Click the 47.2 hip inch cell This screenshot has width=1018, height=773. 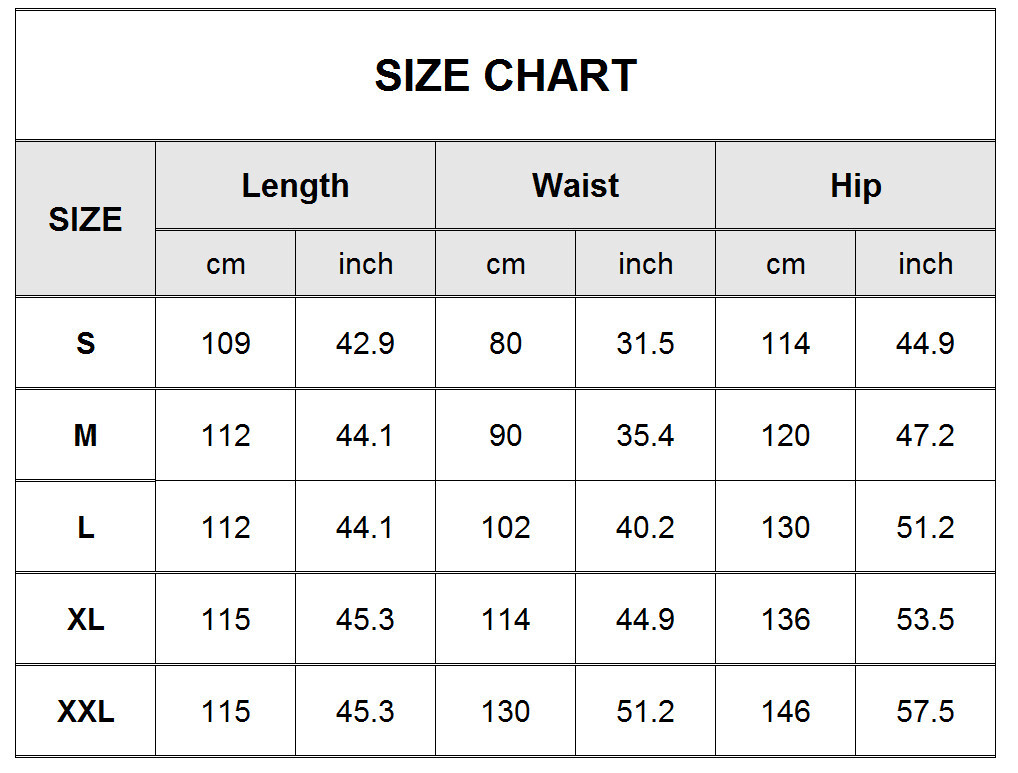pos(925,435)
